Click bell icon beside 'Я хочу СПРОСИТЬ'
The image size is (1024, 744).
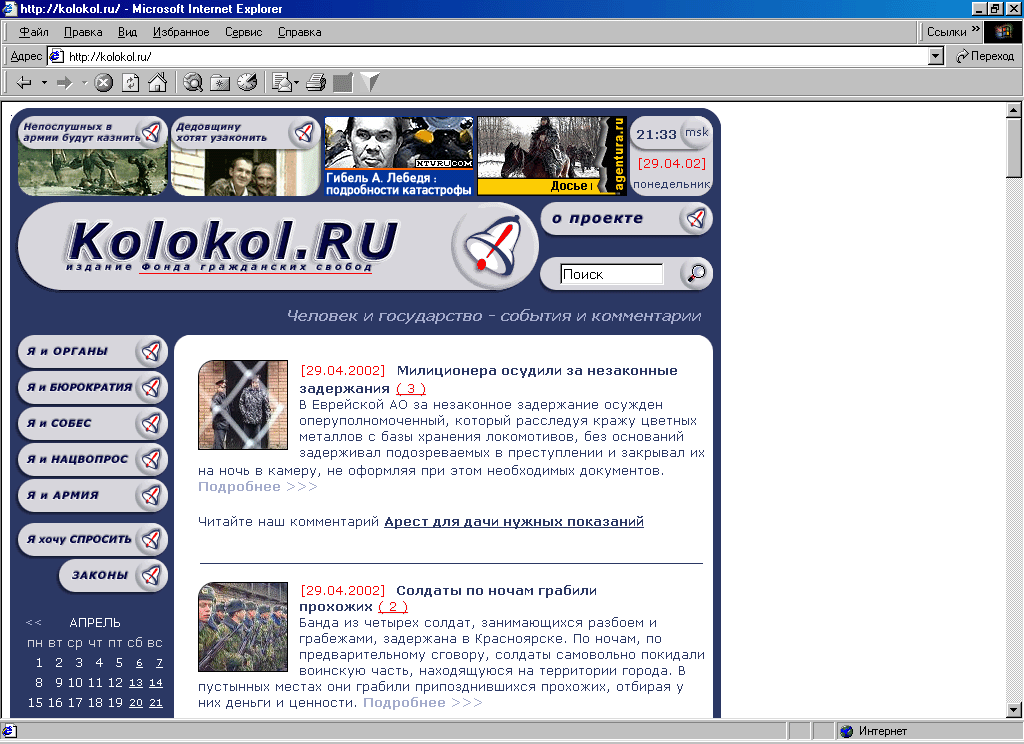[x=151, y=540]
